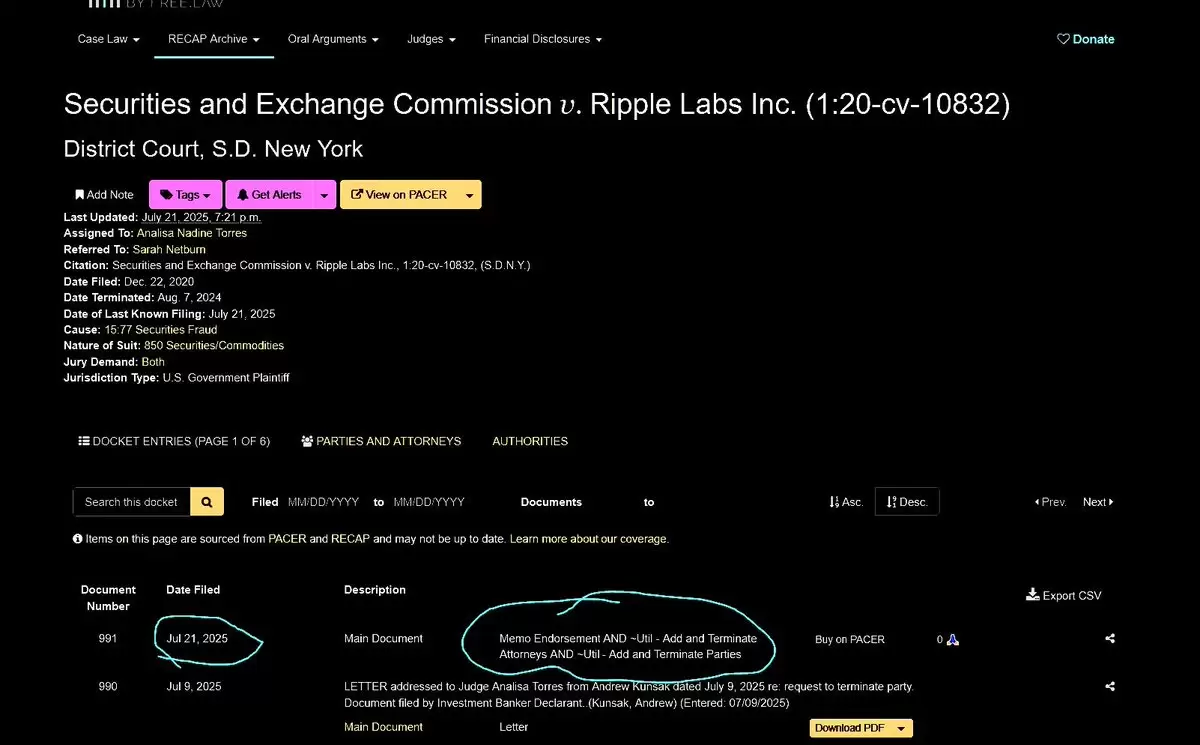Click the magnifier search docket button
Screen dimensions: 1200x745
[x=207, y=502]
